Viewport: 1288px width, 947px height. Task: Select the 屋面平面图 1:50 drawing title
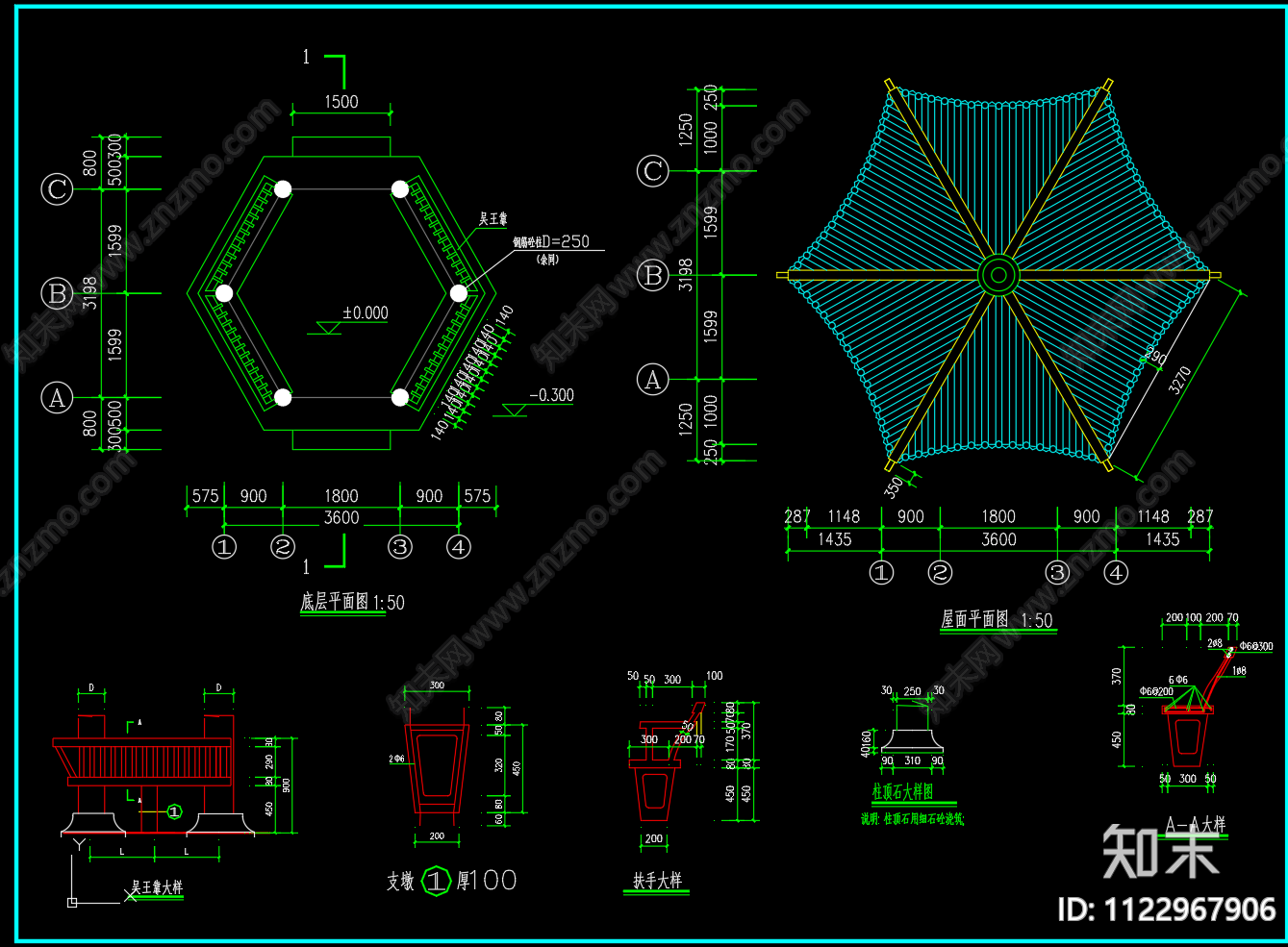point(997,620)
